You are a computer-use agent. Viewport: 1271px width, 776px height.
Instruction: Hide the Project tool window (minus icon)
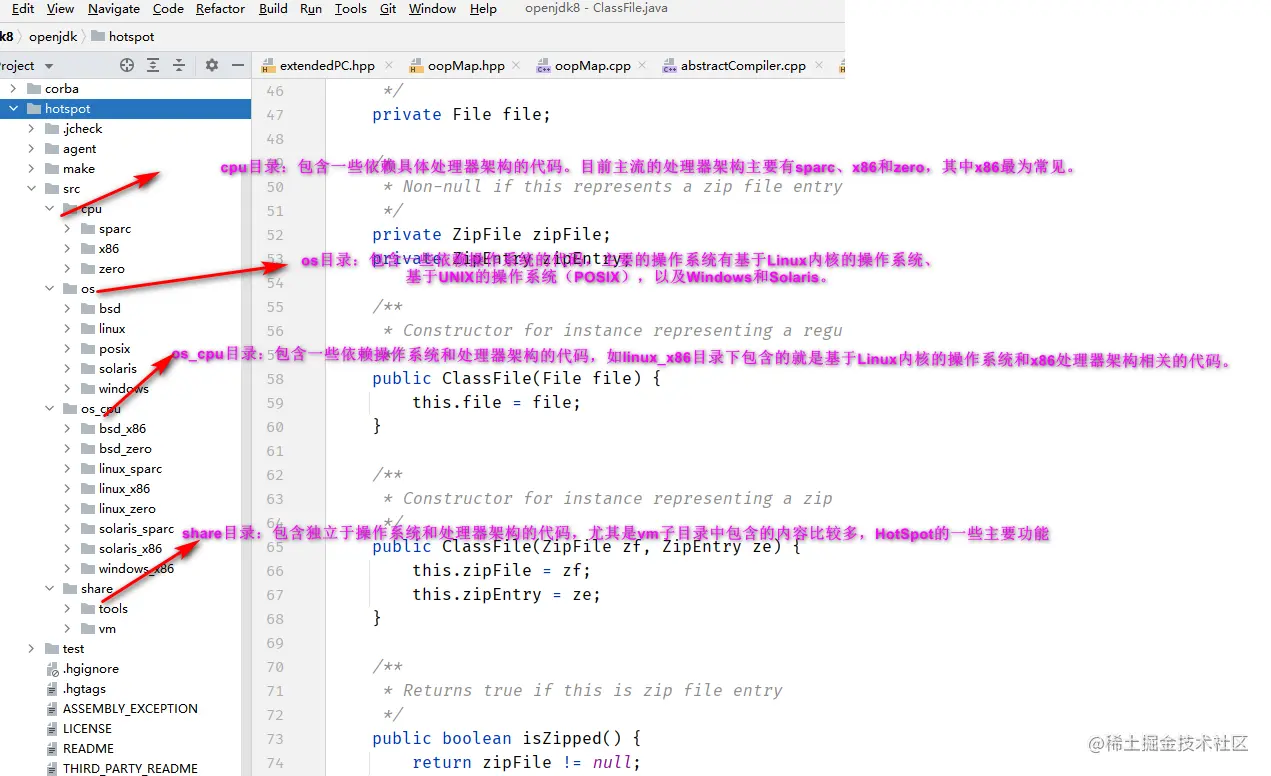pyautogui.click(x=238, y=65)
